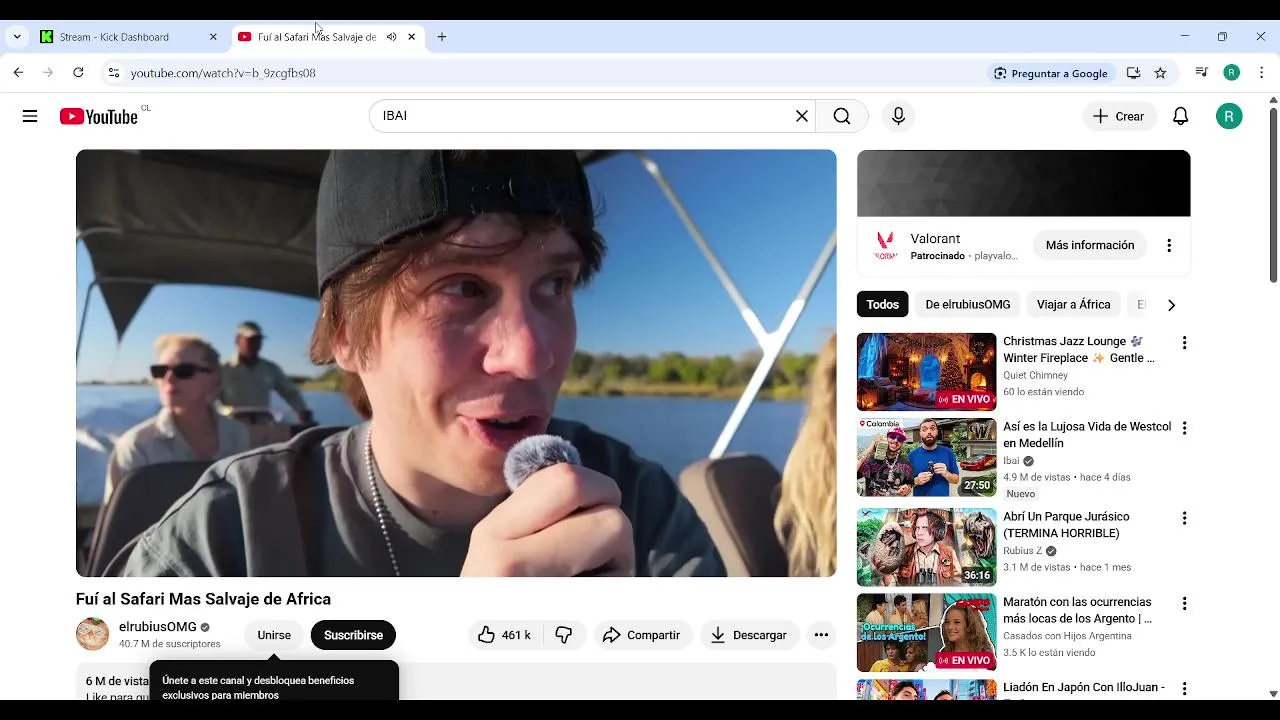The width and height of the screenshot is (1280, 720).
Task: Open options for Liadón En Japón video
Action: [x=1184, y=689]
